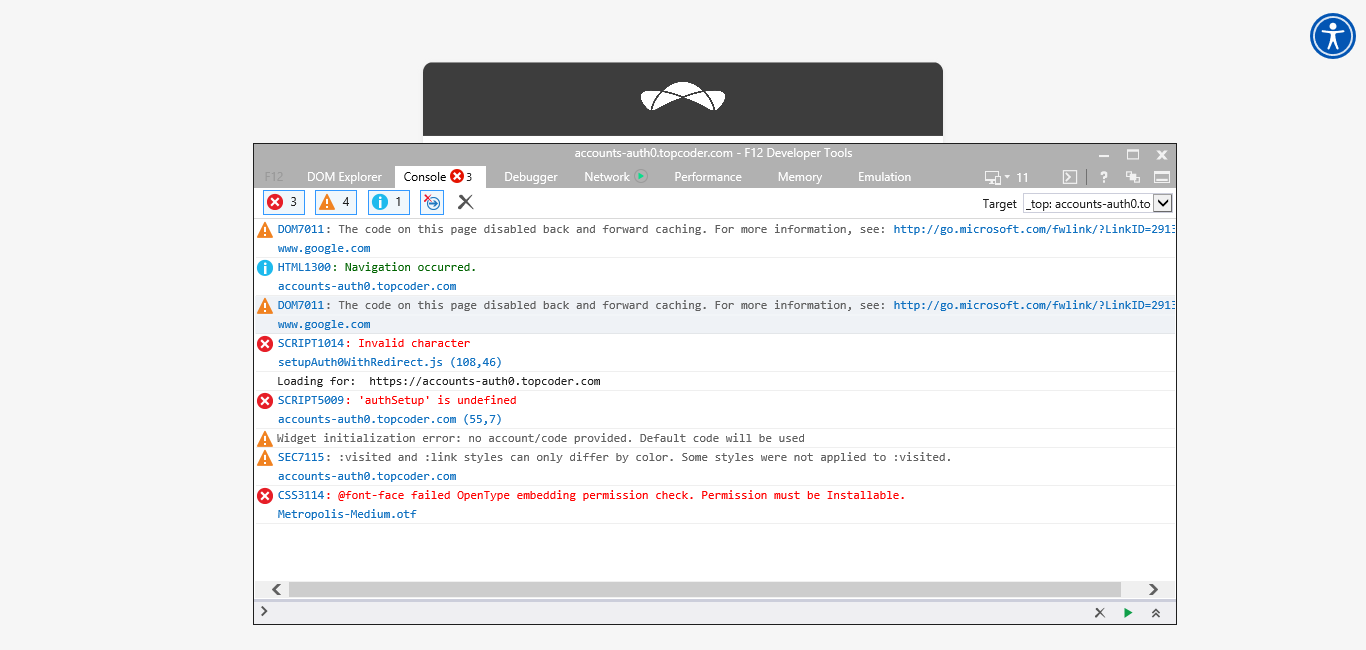Click info icon beside HTML1300
The width and height of the screenshot is (1366, 650).
265,268
